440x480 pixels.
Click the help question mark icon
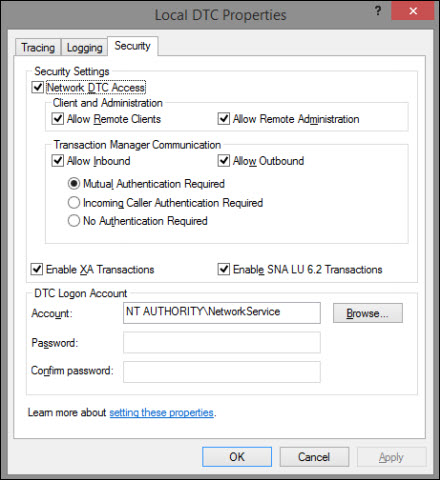[378, 11]
